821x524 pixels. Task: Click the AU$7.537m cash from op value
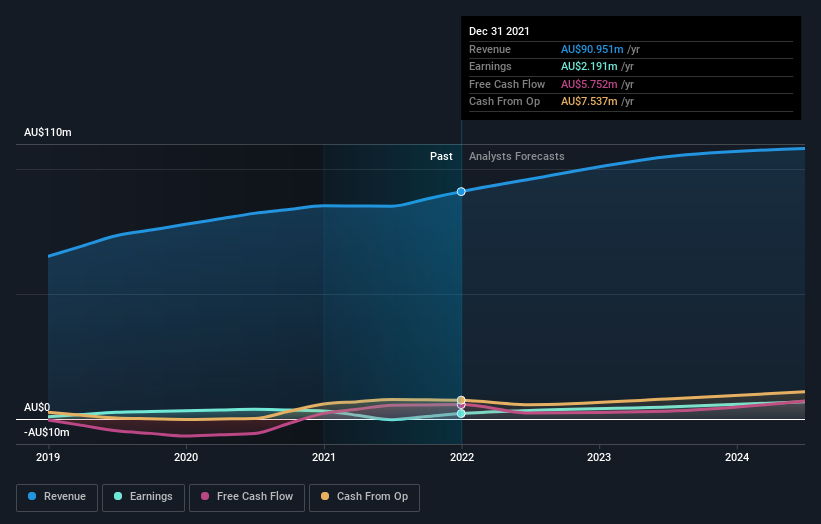click(x=589, y=102)
